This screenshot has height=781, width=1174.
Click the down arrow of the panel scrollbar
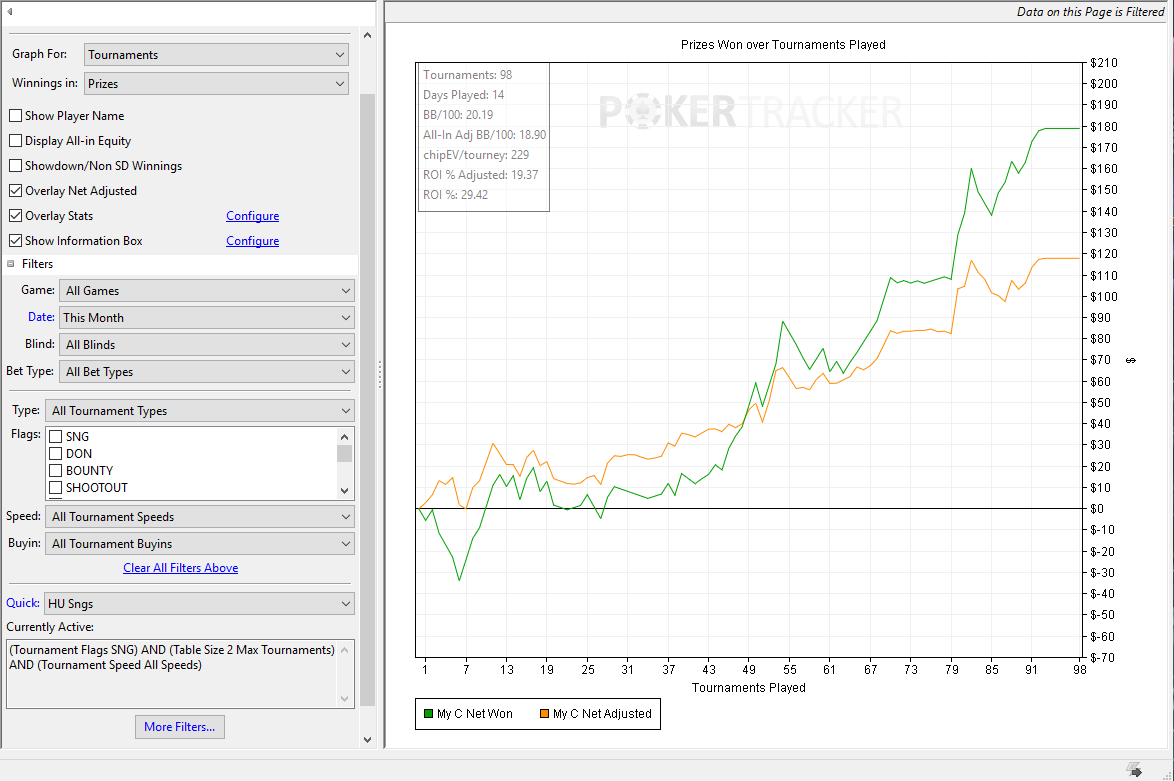tap(367, 739)
